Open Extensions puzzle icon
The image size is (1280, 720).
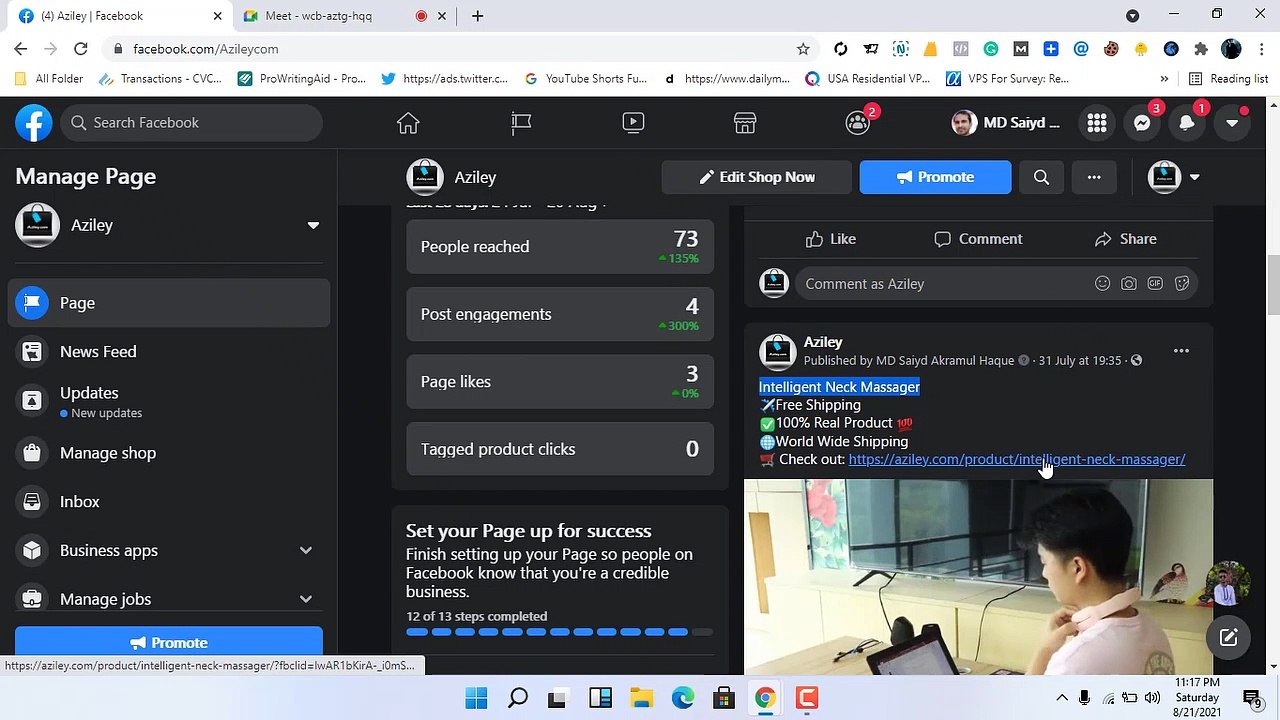[x=1201, y=48]
